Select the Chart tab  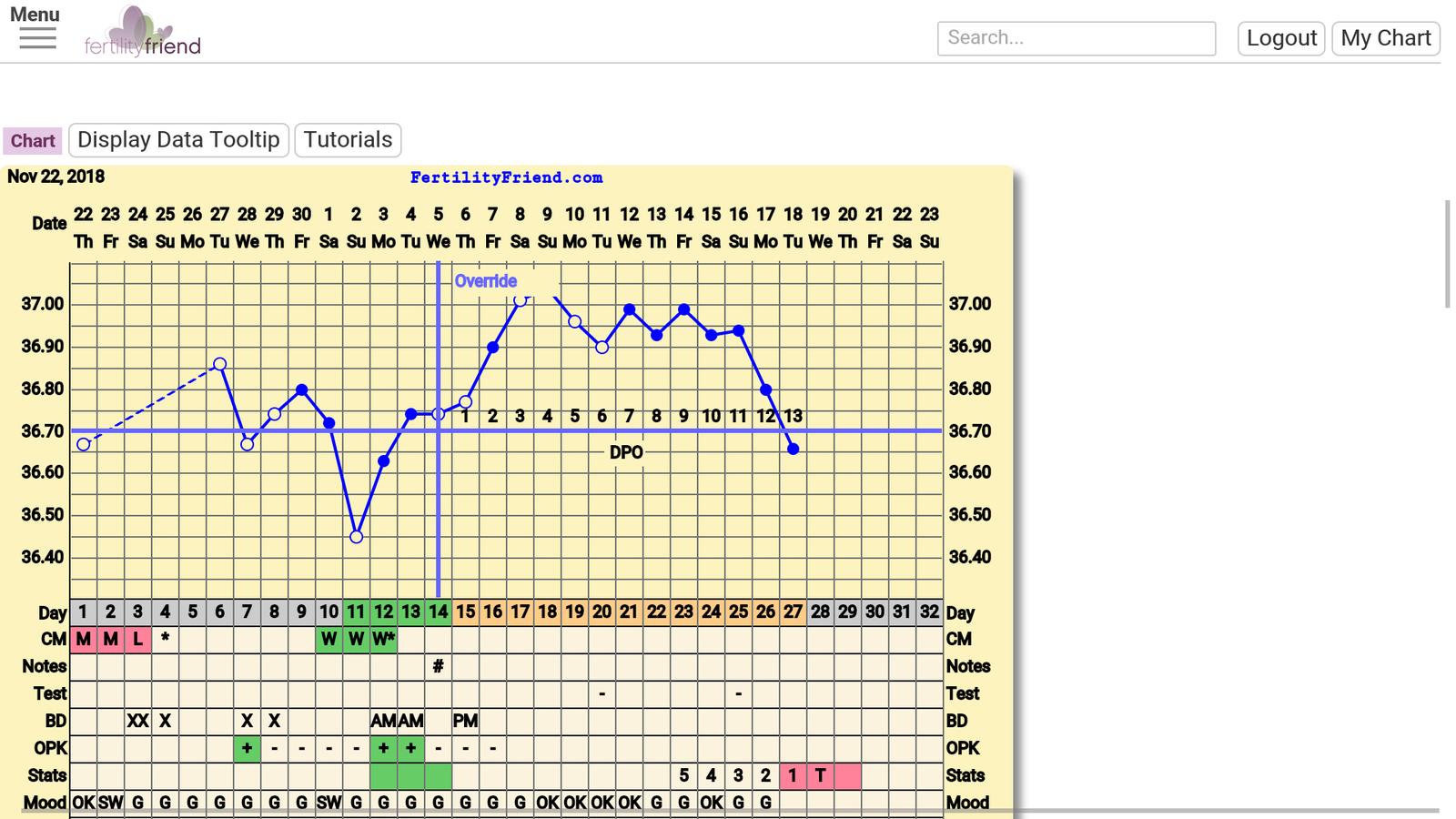tap(33, 141)
